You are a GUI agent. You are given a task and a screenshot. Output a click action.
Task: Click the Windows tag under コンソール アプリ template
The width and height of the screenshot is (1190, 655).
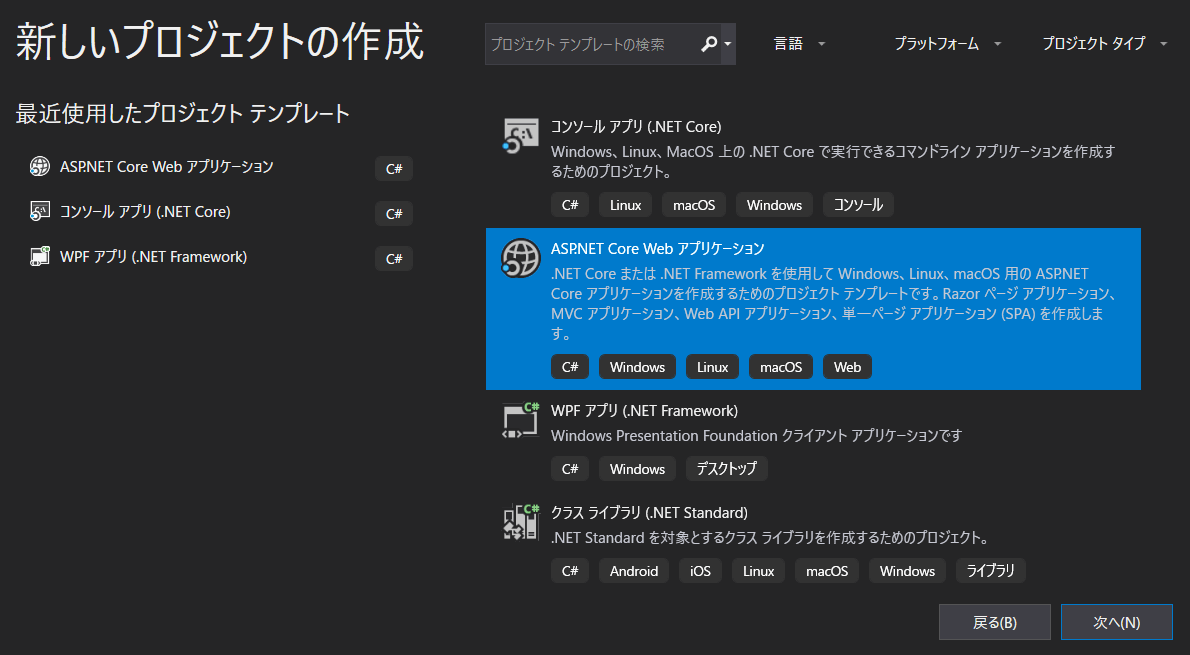774,205
